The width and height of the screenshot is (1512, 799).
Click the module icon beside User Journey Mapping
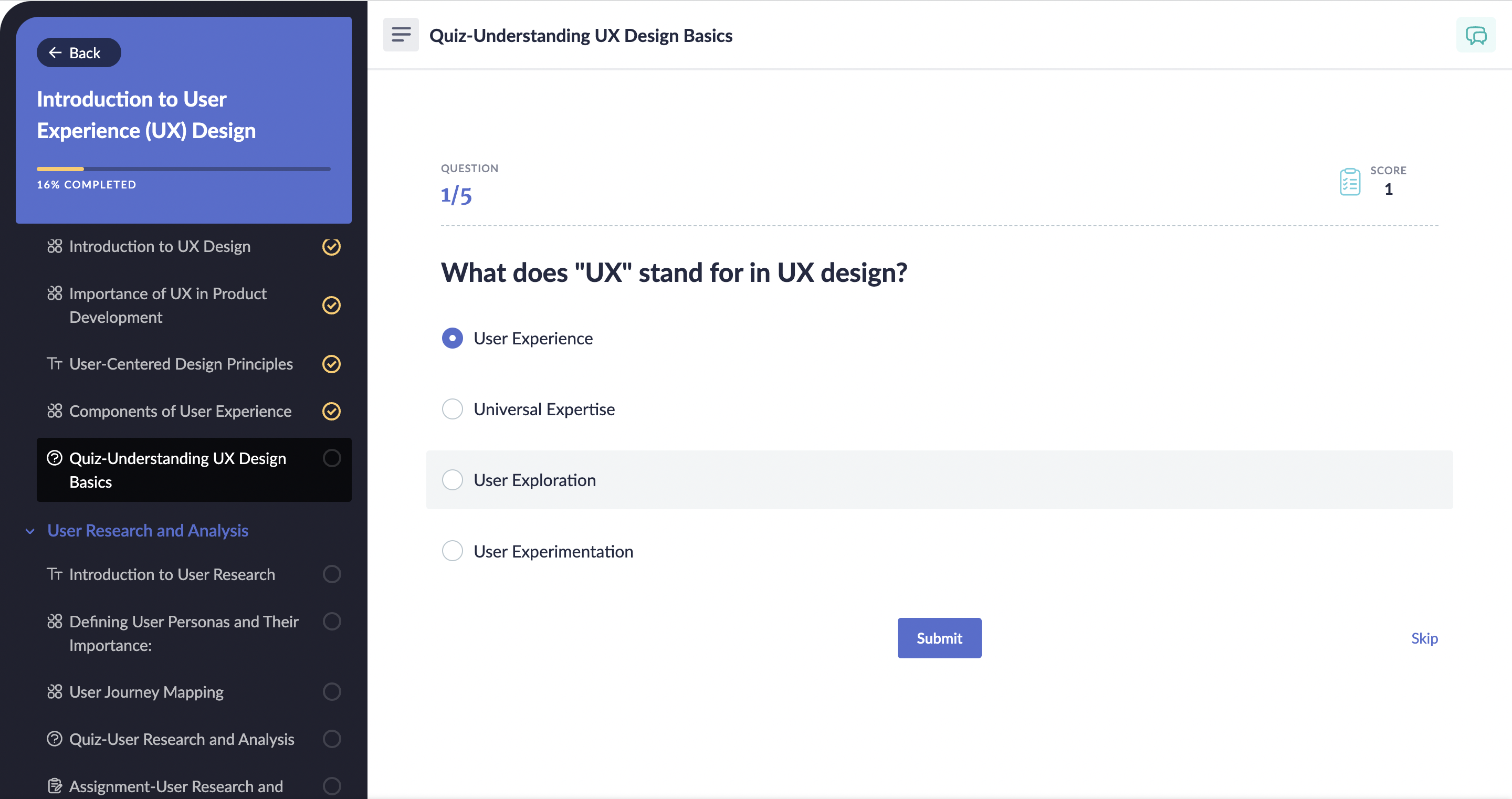point(55,692)
